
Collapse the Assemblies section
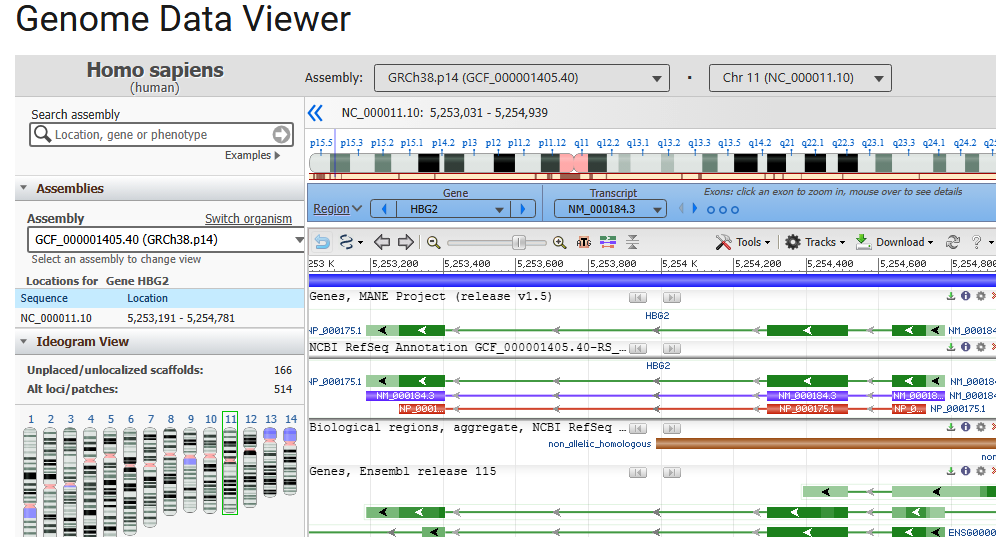click(x=24, y=188)
